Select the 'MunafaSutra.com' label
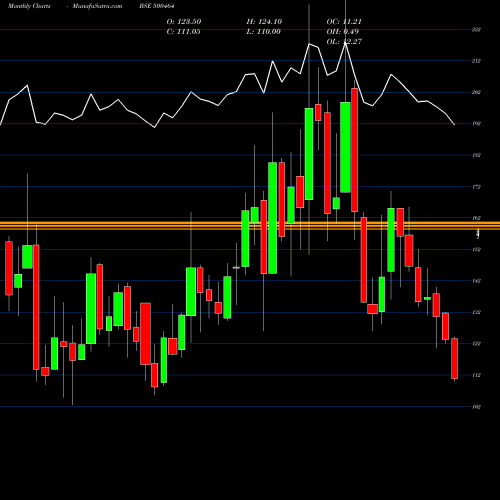This screenshot has height=500, width=500. pos(97,6)
